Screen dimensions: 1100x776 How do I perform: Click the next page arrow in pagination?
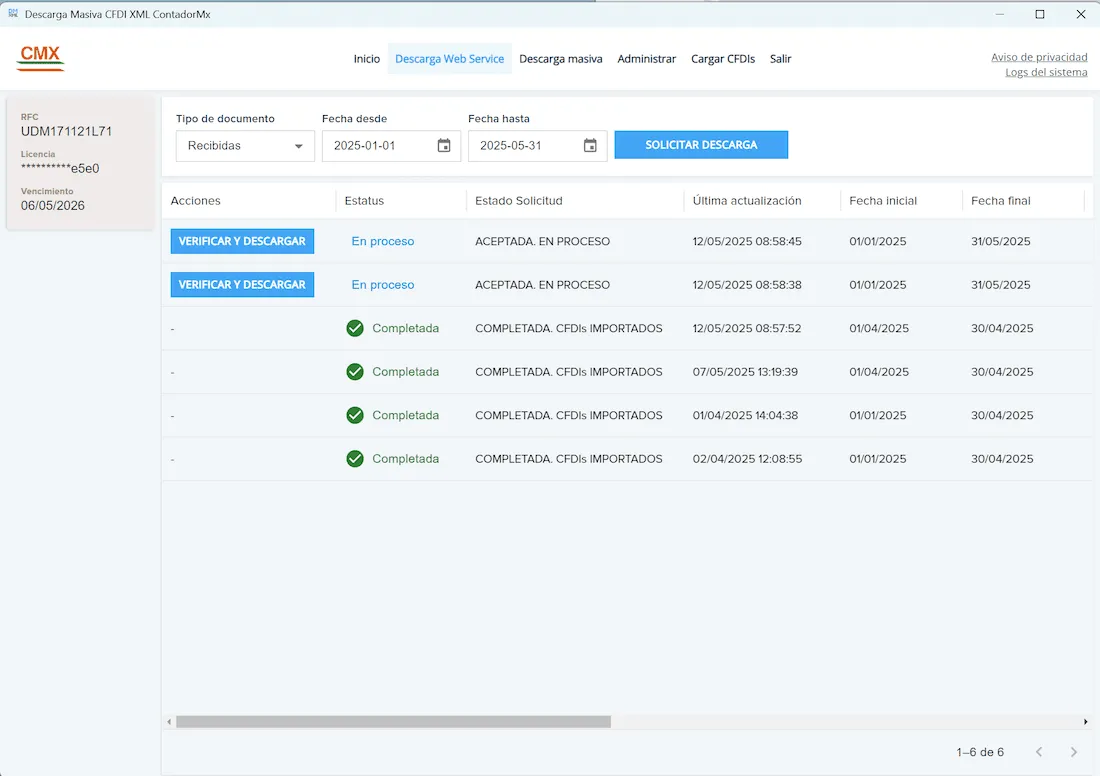(1074, 752)
